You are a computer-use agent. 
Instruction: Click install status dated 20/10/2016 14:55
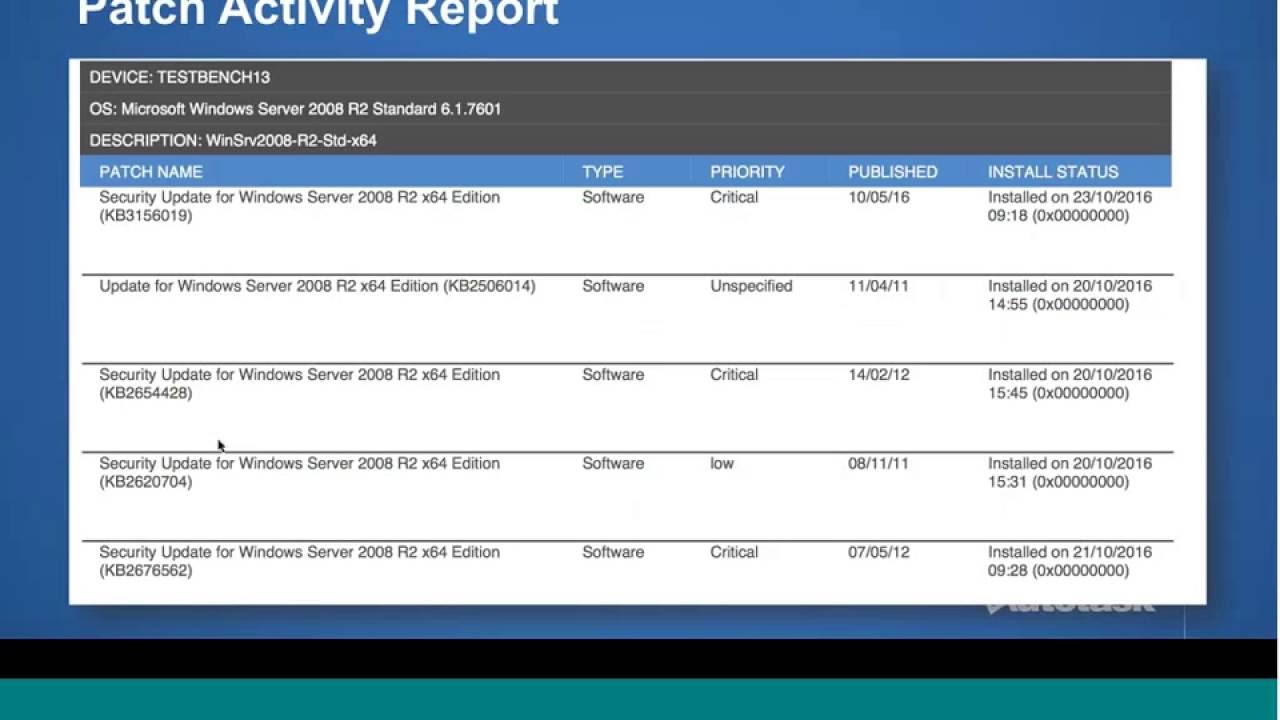click(1070, 295)
